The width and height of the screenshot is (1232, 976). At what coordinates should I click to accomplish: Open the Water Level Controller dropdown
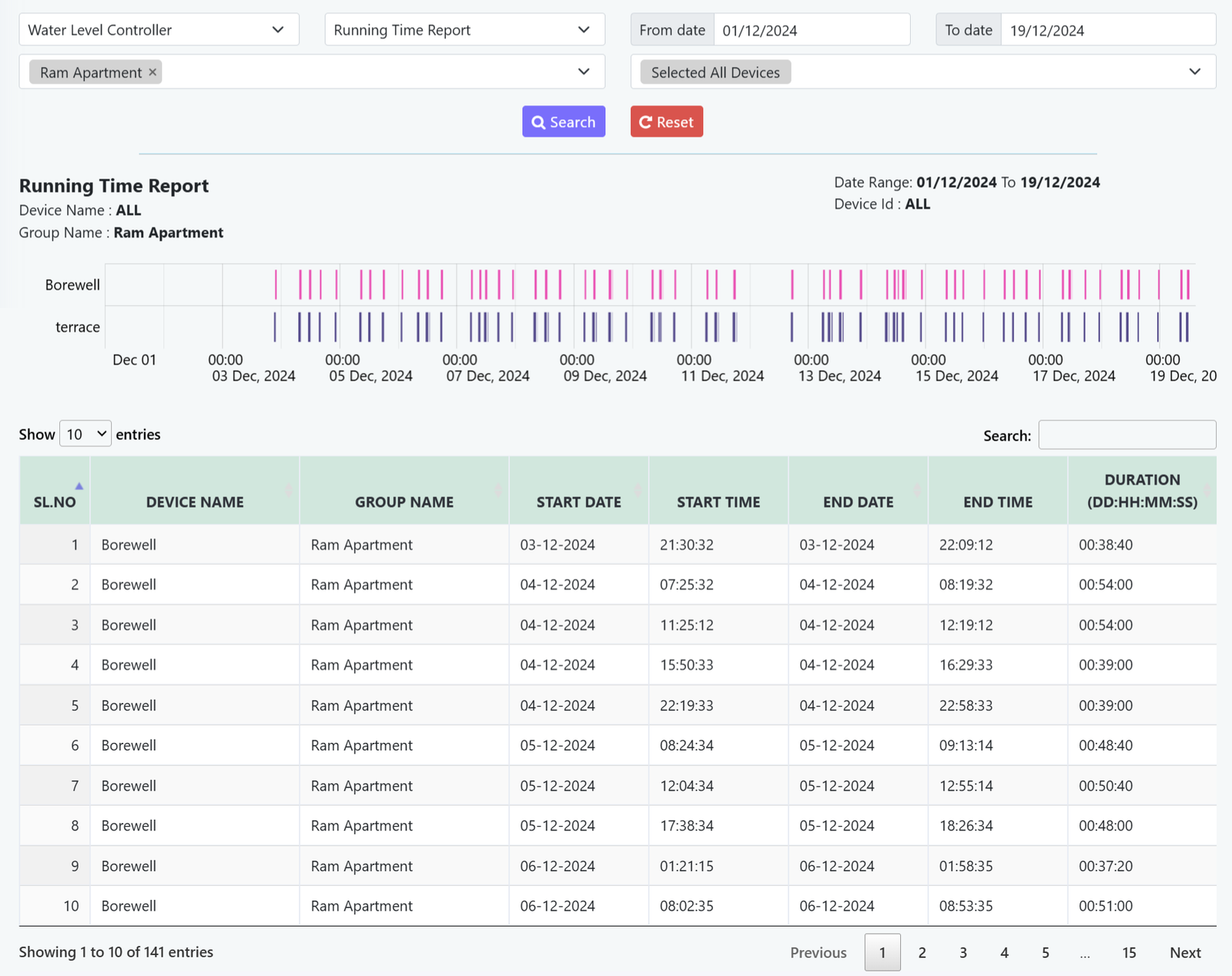pyautogui.click(x=159, y=30)
